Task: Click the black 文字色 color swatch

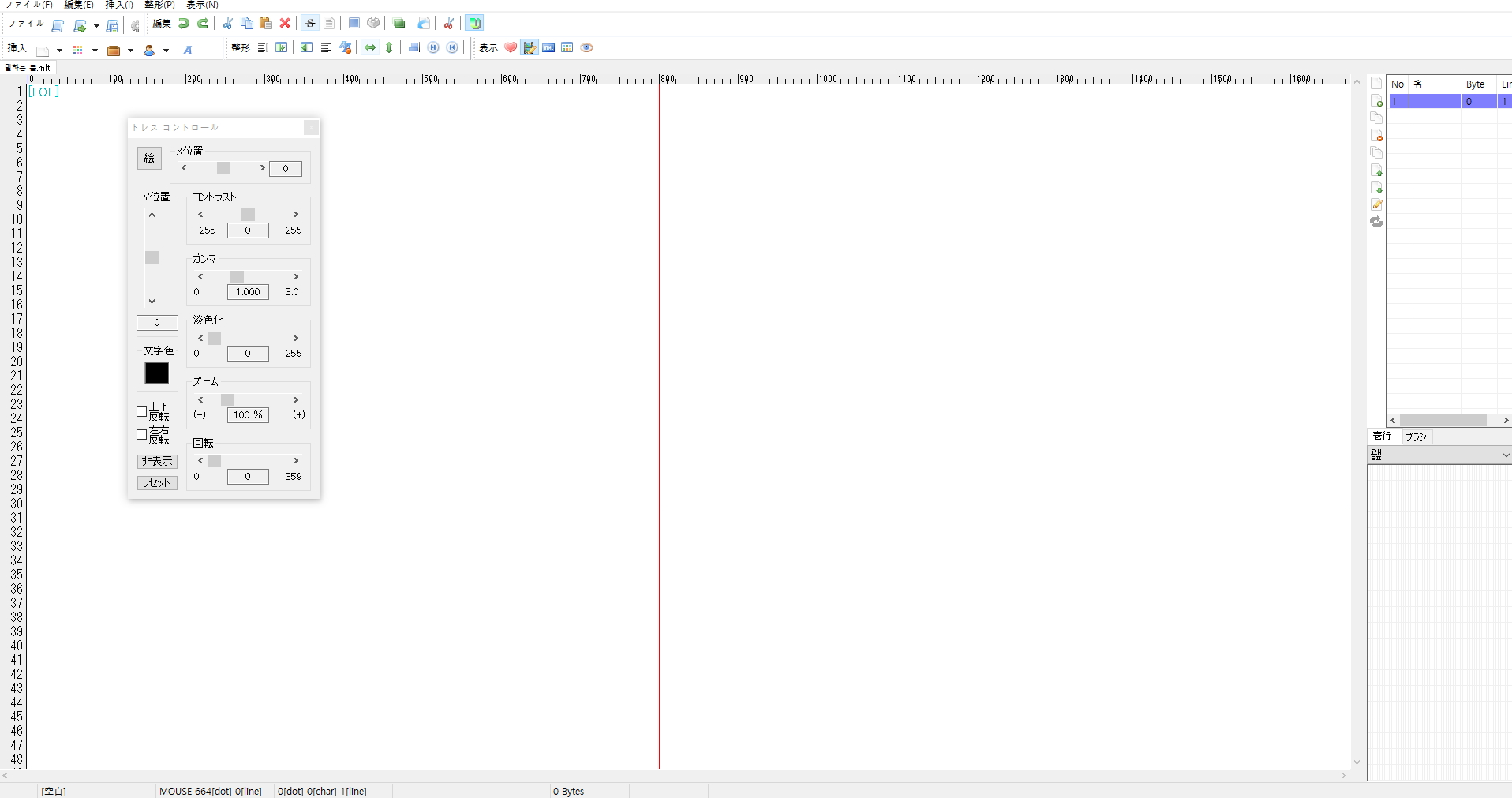Action: pos(156,373)
